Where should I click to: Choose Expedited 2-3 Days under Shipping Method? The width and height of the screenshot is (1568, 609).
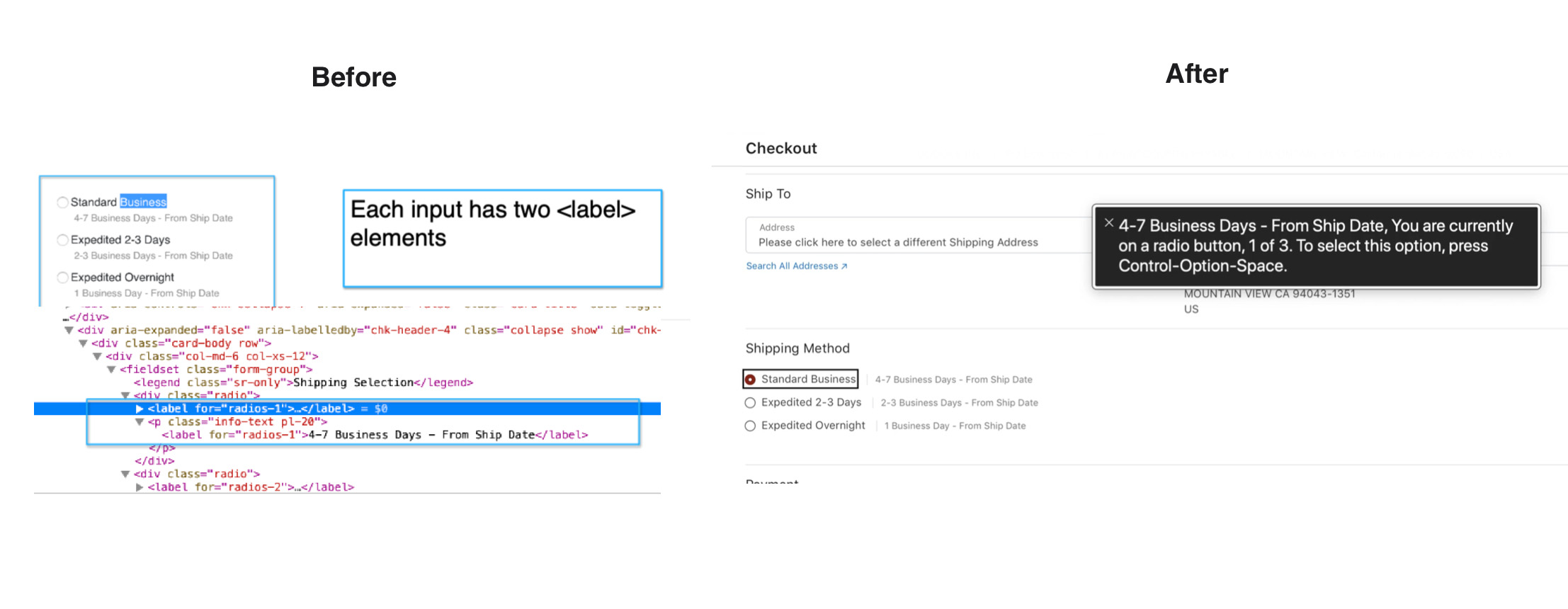point(751,403)
